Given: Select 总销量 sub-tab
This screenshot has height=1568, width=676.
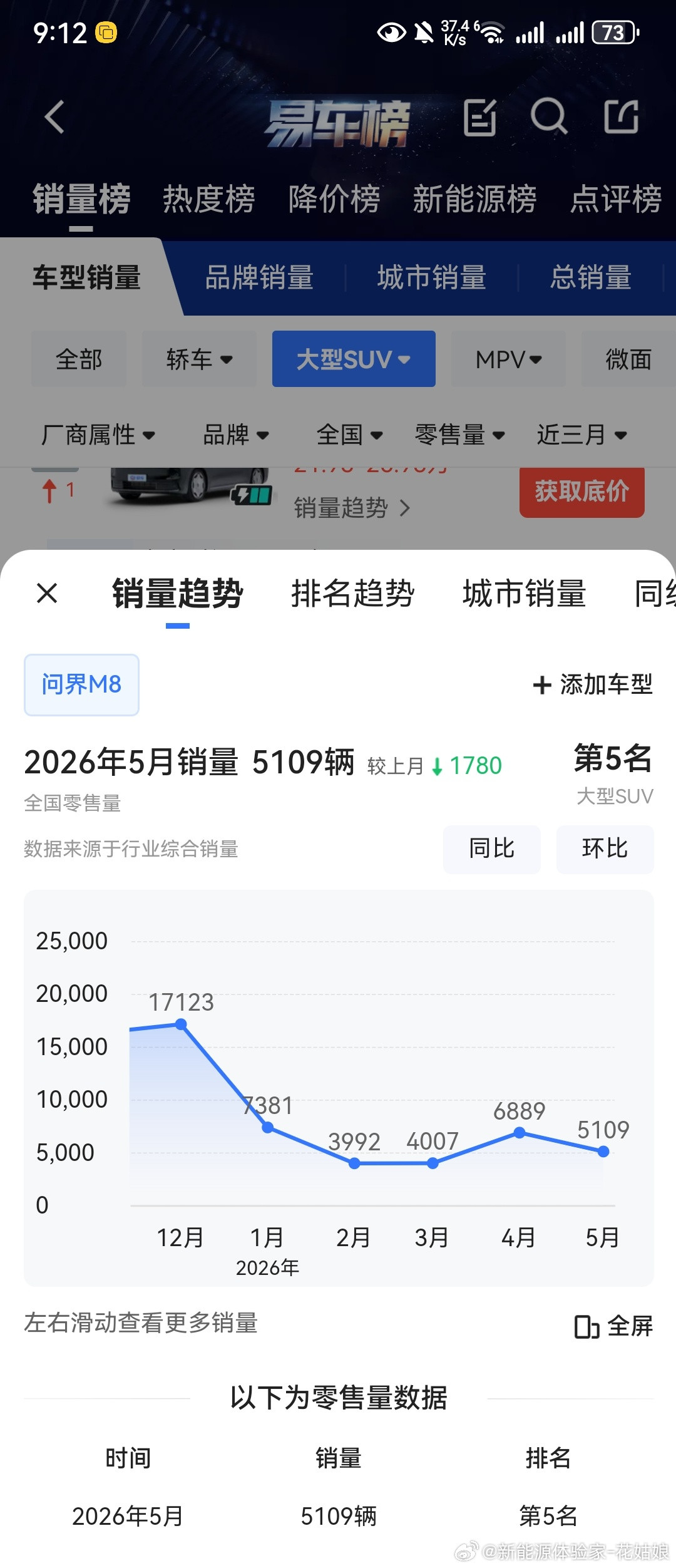Looking at the screenshot, I should pyautogui.click(x=591, y=277).
